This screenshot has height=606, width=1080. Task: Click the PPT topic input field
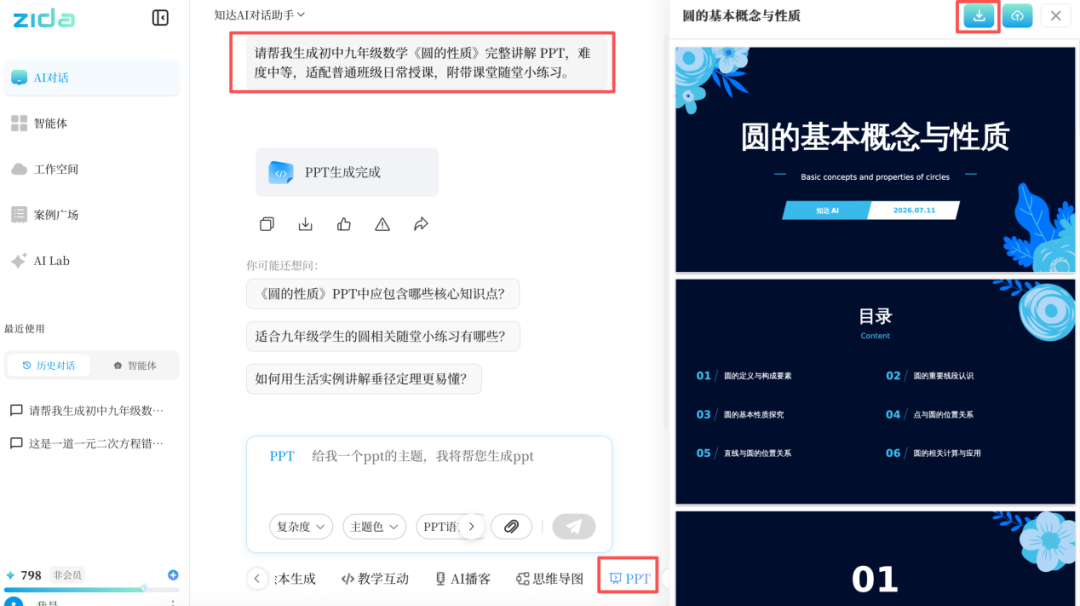[422, 456]
